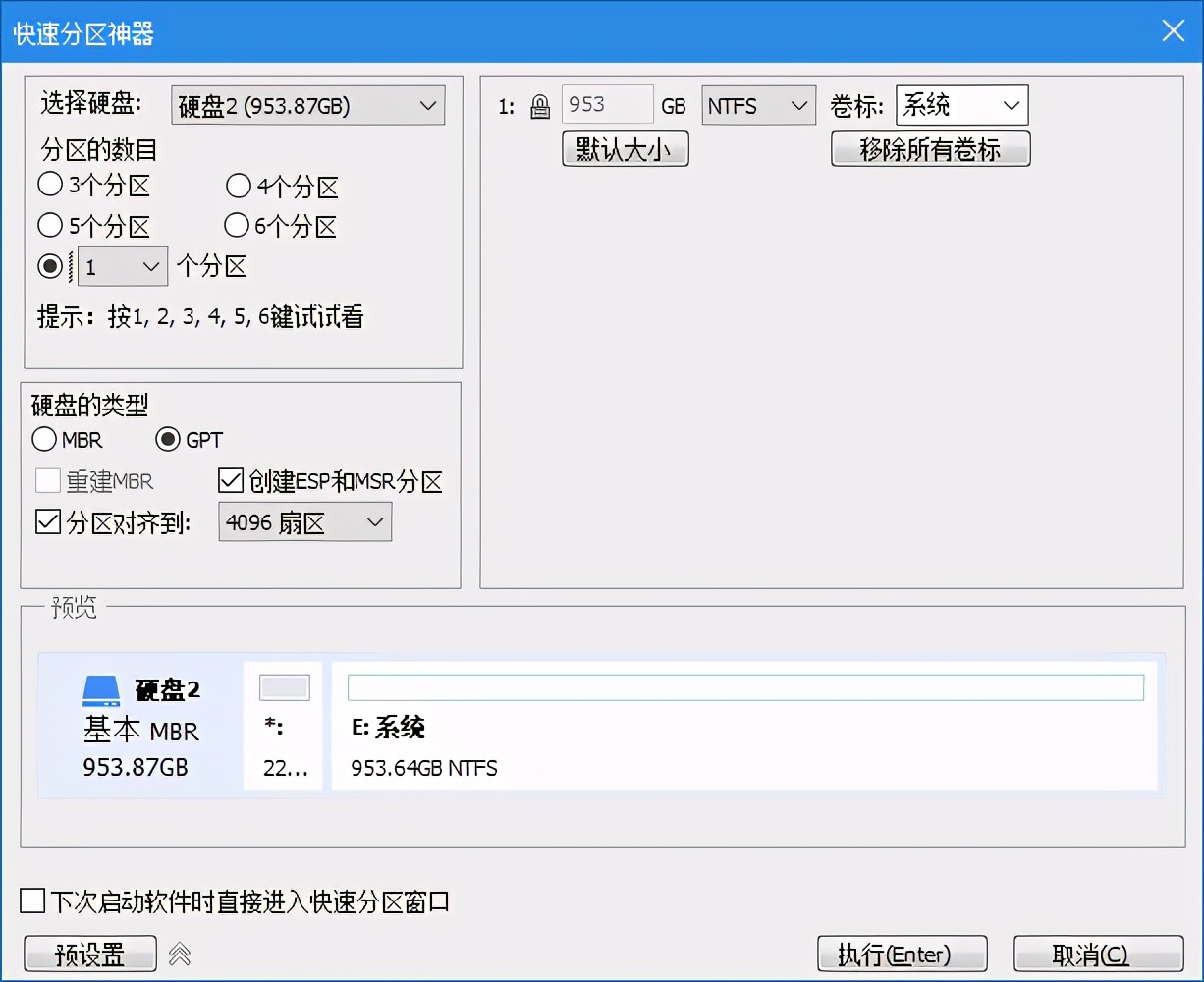1204x982 pixels.
Task: Click the 移除所有卷标 button
Action: (930, 148)
